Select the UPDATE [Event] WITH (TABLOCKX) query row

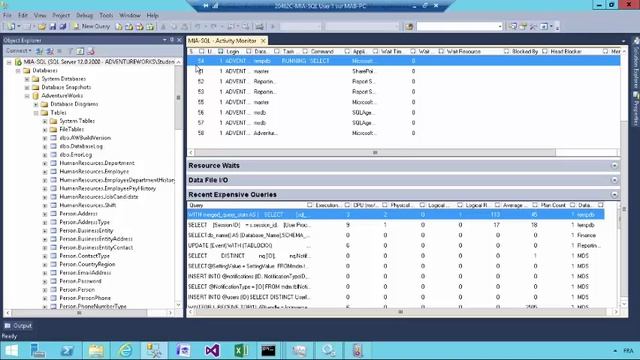click(x=396, y=246)
